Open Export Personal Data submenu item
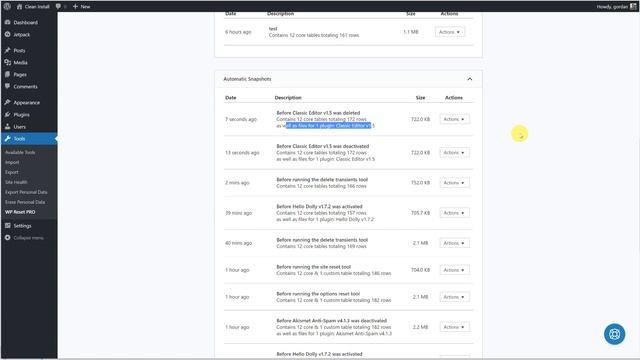Viewport: 640px width, 360px height. click(x=26, y=192)
